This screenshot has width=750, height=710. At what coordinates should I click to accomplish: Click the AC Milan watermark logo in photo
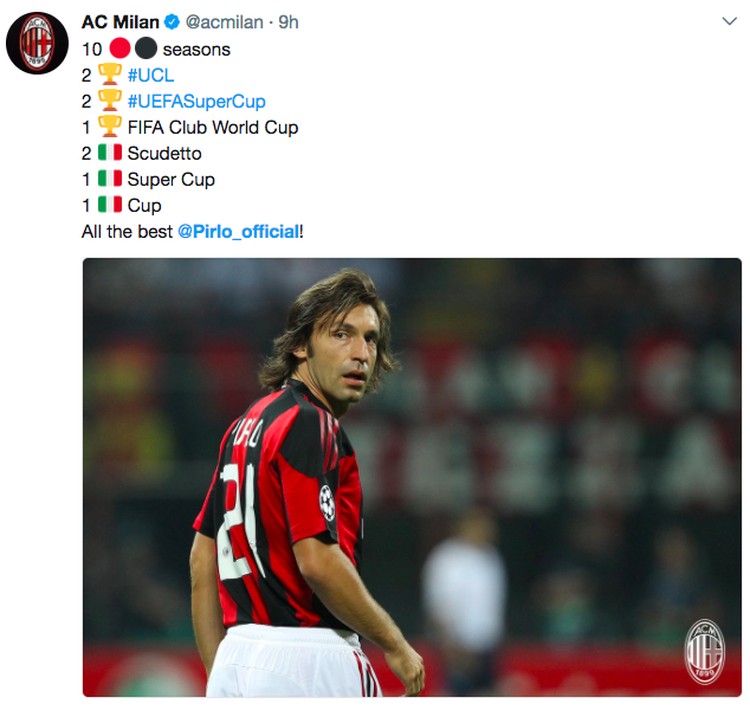coord(705,652)
